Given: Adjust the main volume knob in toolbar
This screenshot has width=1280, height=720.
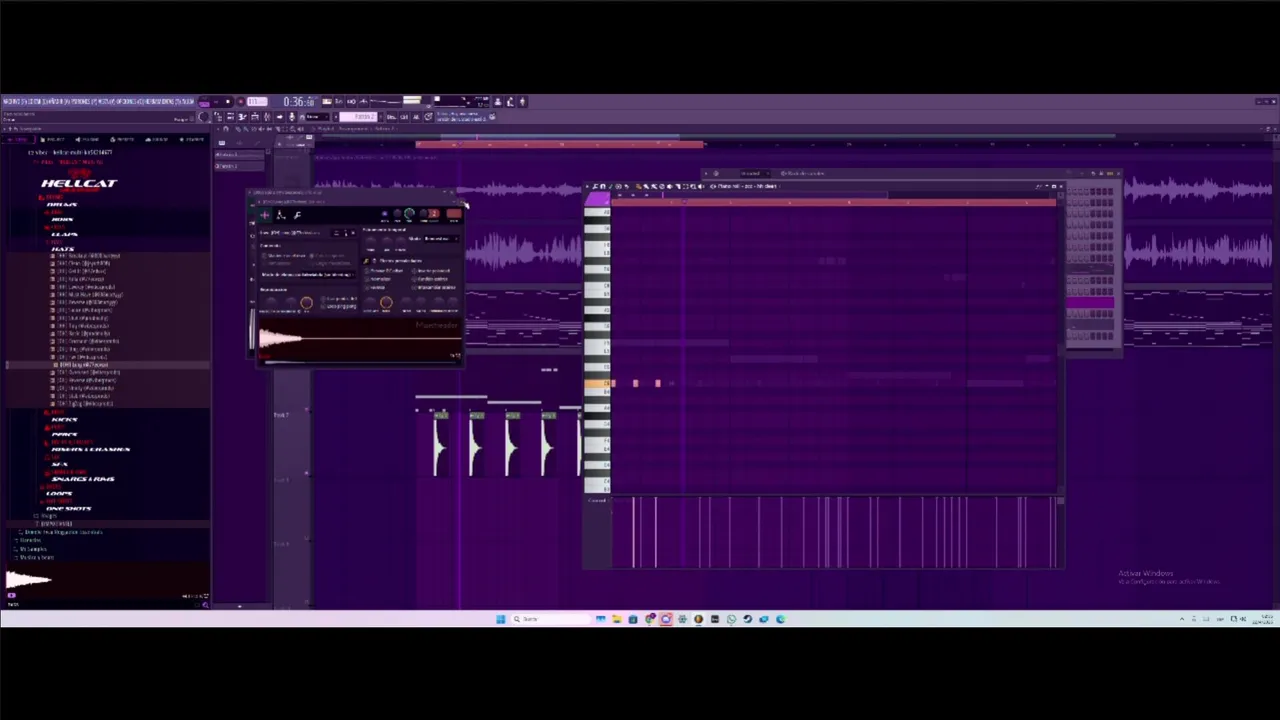Looking at the screenshot, I should coord(204,117).
